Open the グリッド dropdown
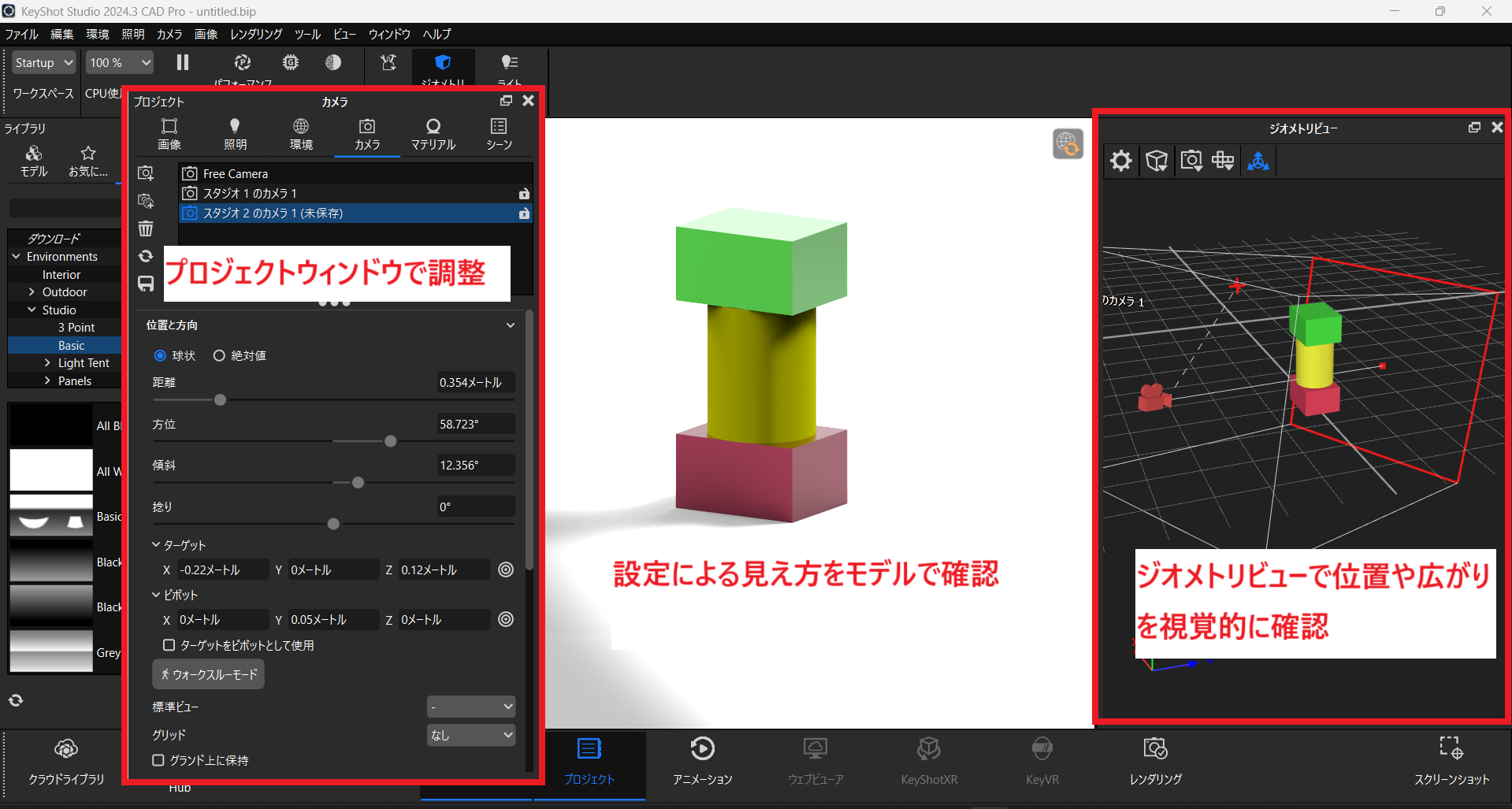This screenshot has width=1512, height=809. pyautogui.click(x=471, y=735)
